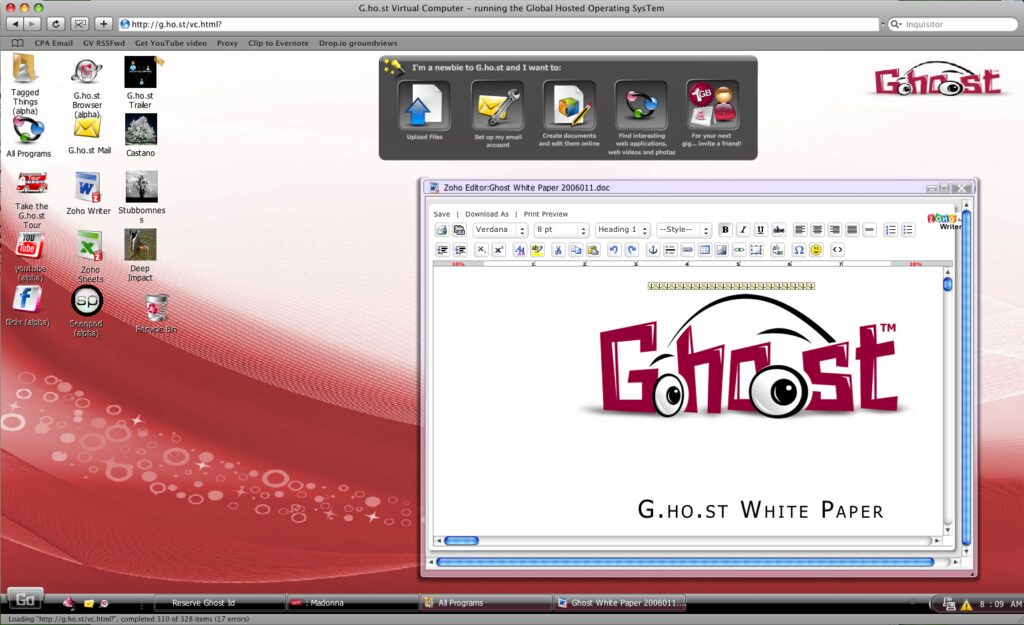Set paragraph alignment to justified
This screenshot has width=1024, height=625.
click(x=852, y=230)
